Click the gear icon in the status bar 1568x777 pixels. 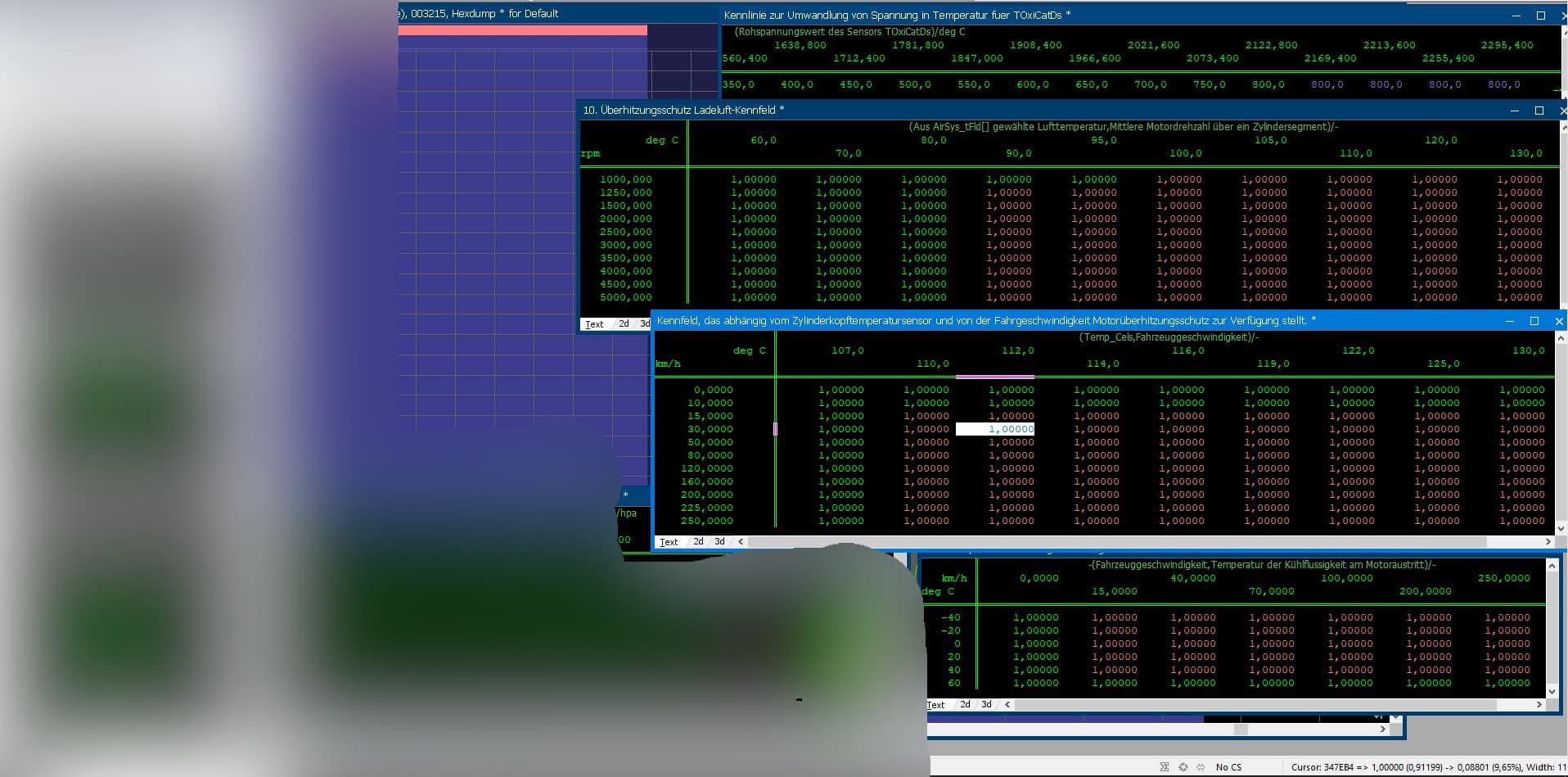(x=1183, y=766)
